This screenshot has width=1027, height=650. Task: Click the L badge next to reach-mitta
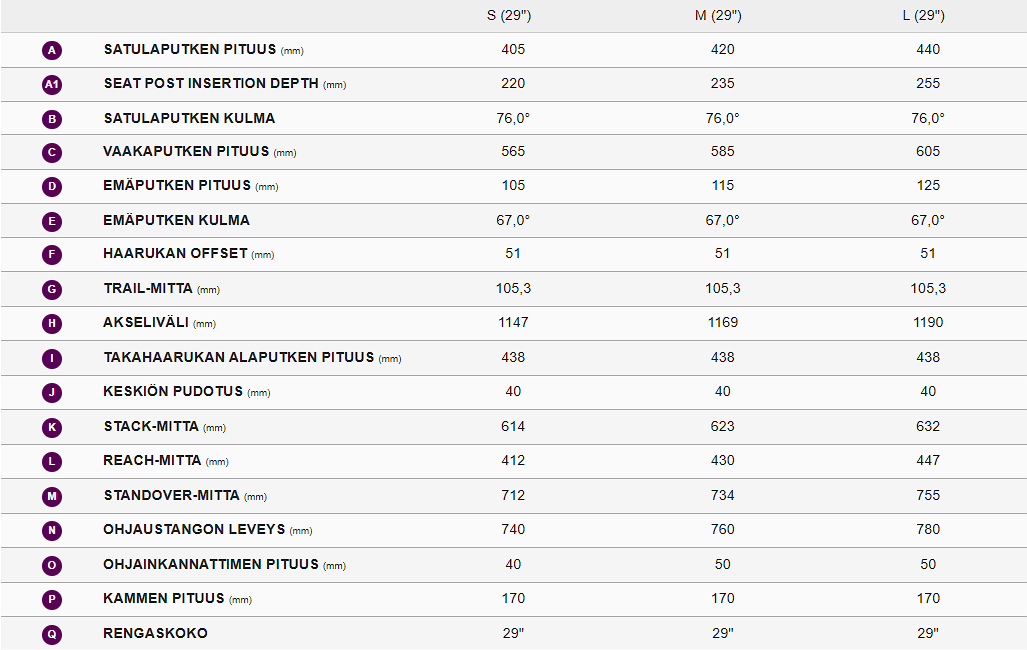53,462
